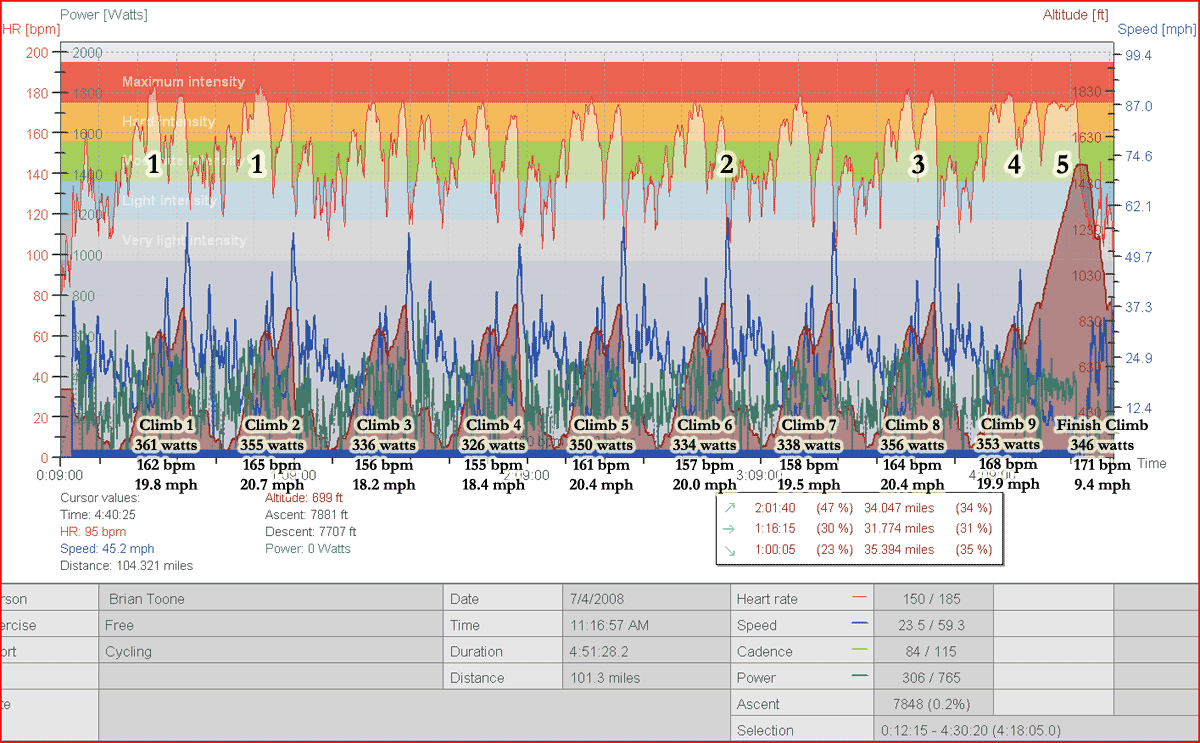Select the 4:51:28.2 duration value
Image resolution: width=1200 pixels, height=743 pixels.
(x=644, y=651)
